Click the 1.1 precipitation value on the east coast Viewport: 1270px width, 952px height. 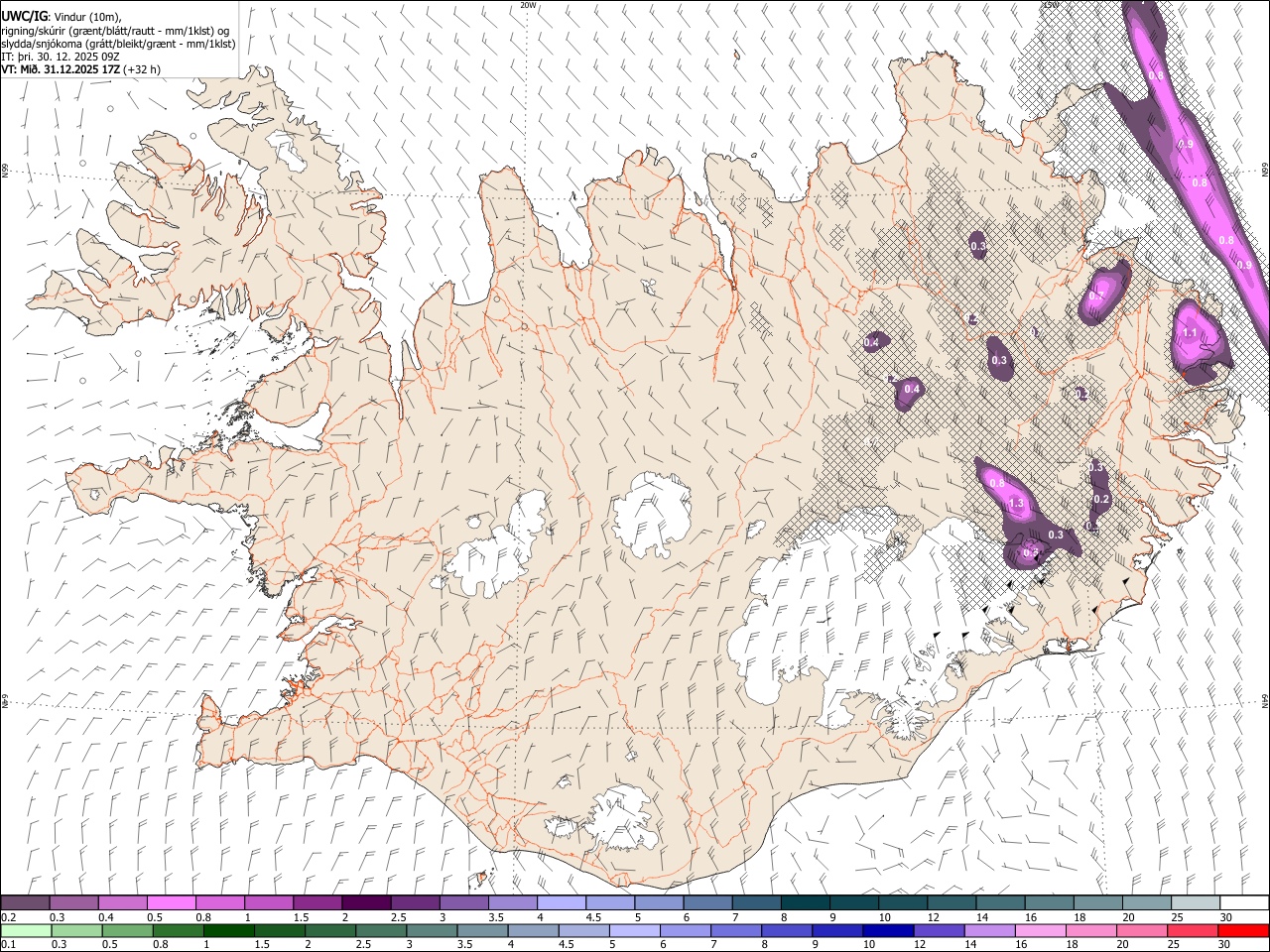pos(1192,333)
